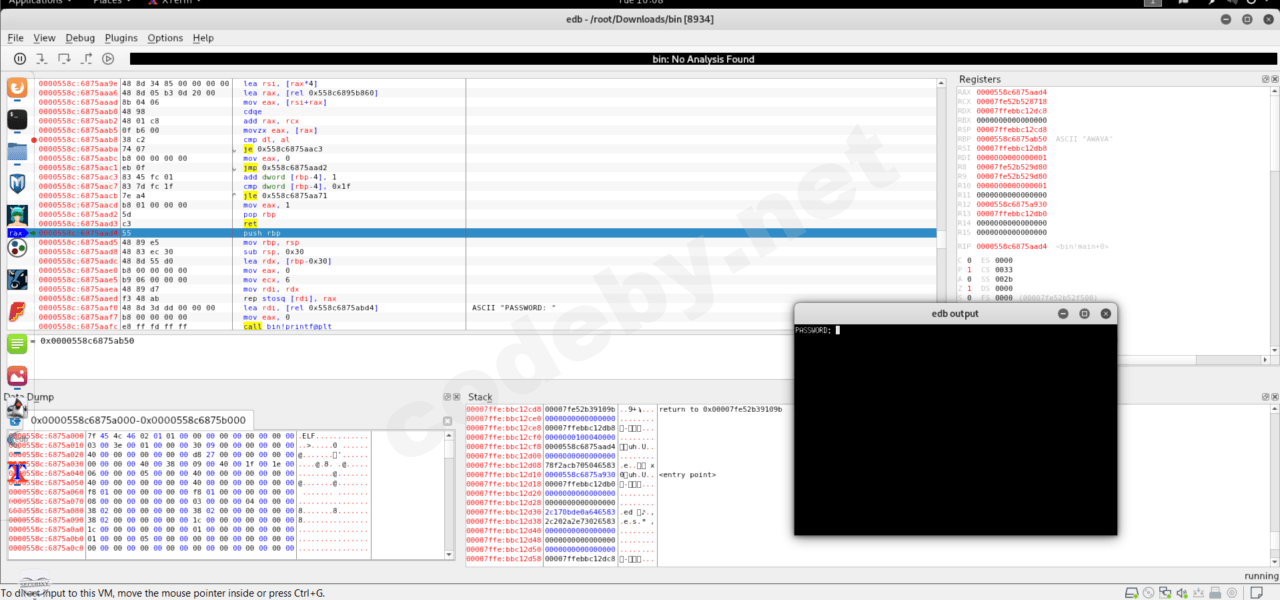Click the disassembly scrollbar up arrow
This screenshot has height=600, width=1280.
pos(943,81)
